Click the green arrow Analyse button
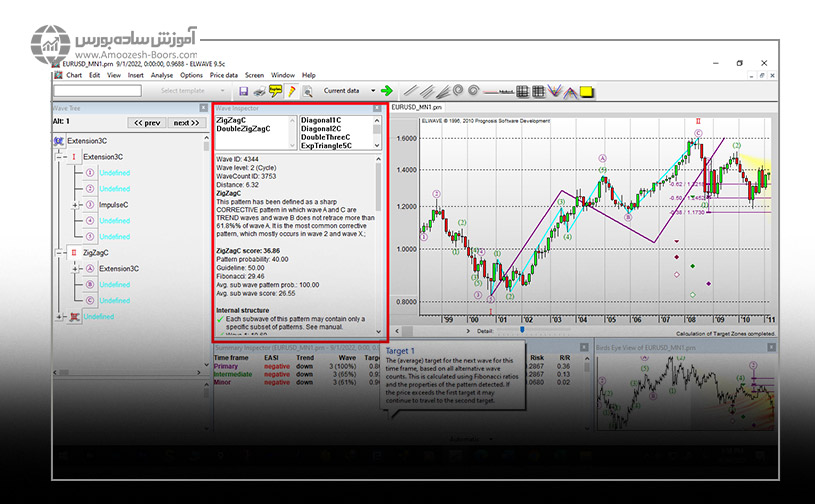The image size is (815, 504). (x=386, y=91)
